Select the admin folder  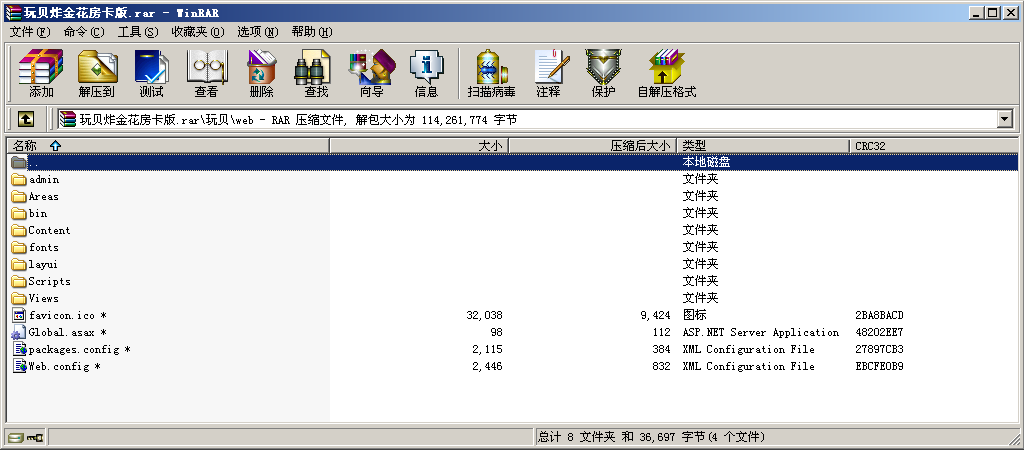[x=43, y=180]
